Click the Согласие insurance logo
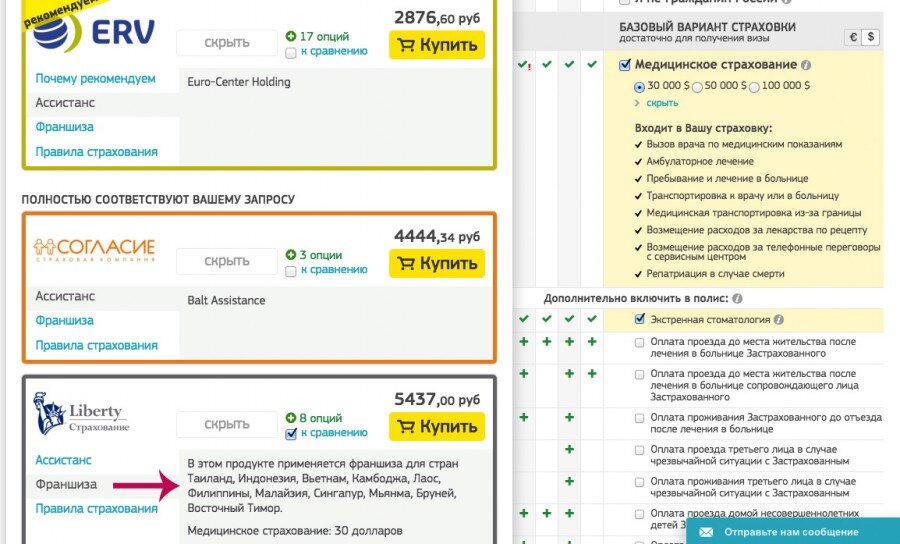This screenshot has width=900, height=544. (x=94, y=250)
